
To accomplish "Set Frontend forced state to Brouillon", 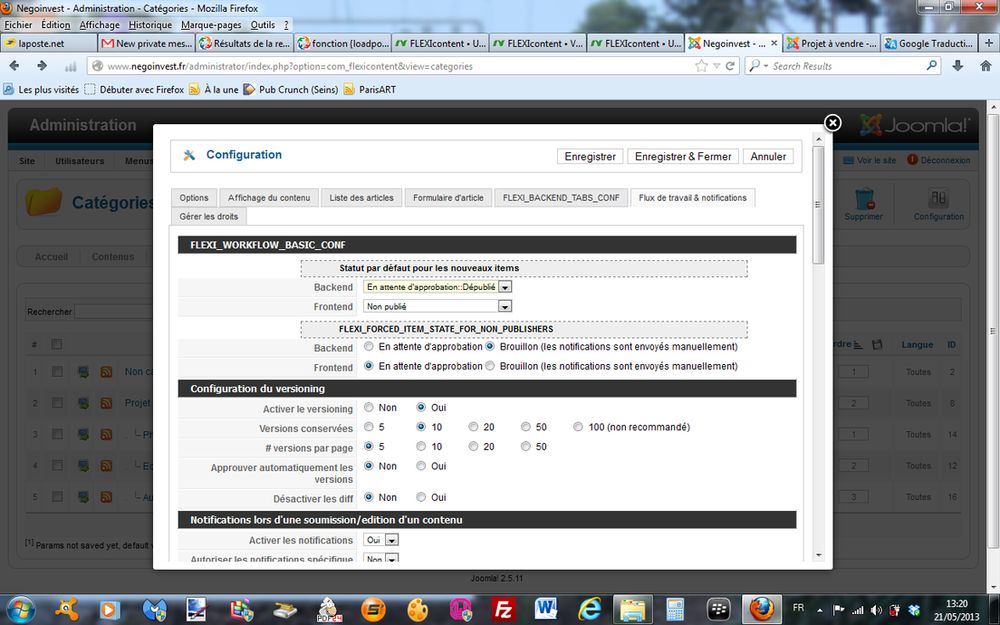I will (490, 366).
